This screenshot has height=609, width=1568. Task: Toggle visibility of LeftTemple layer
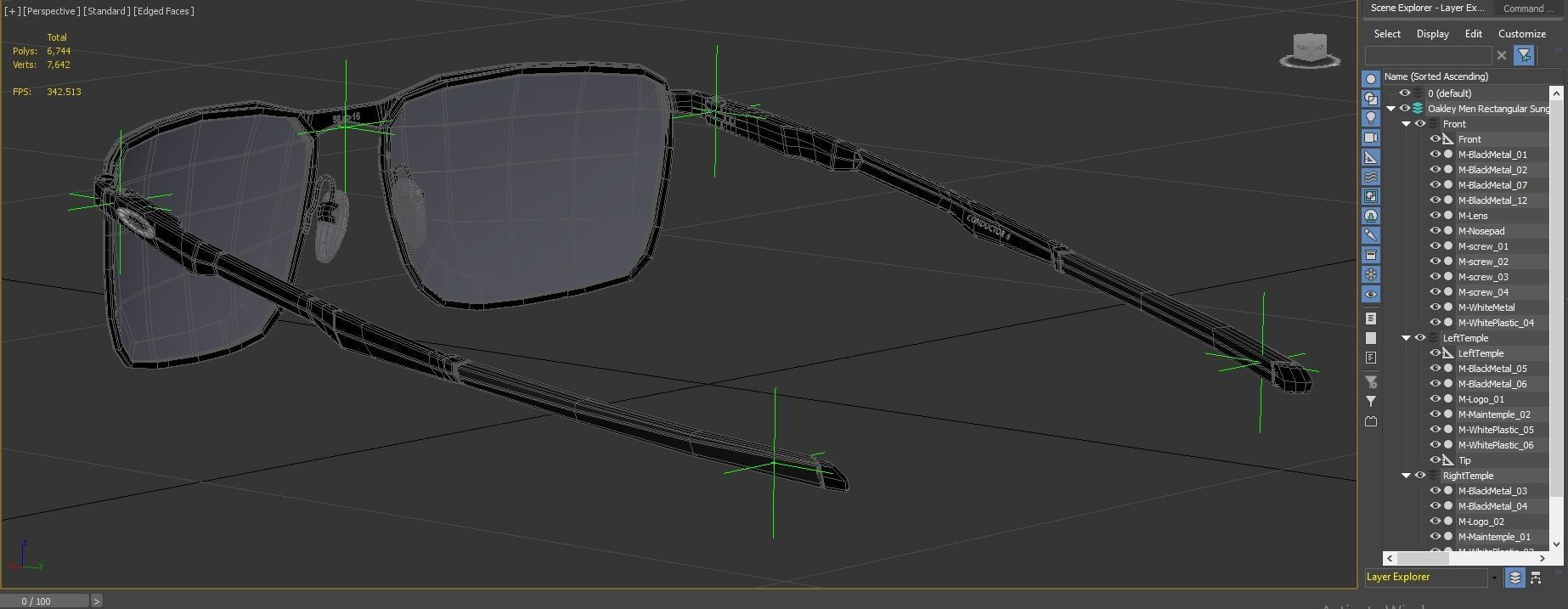point(1420,338)
